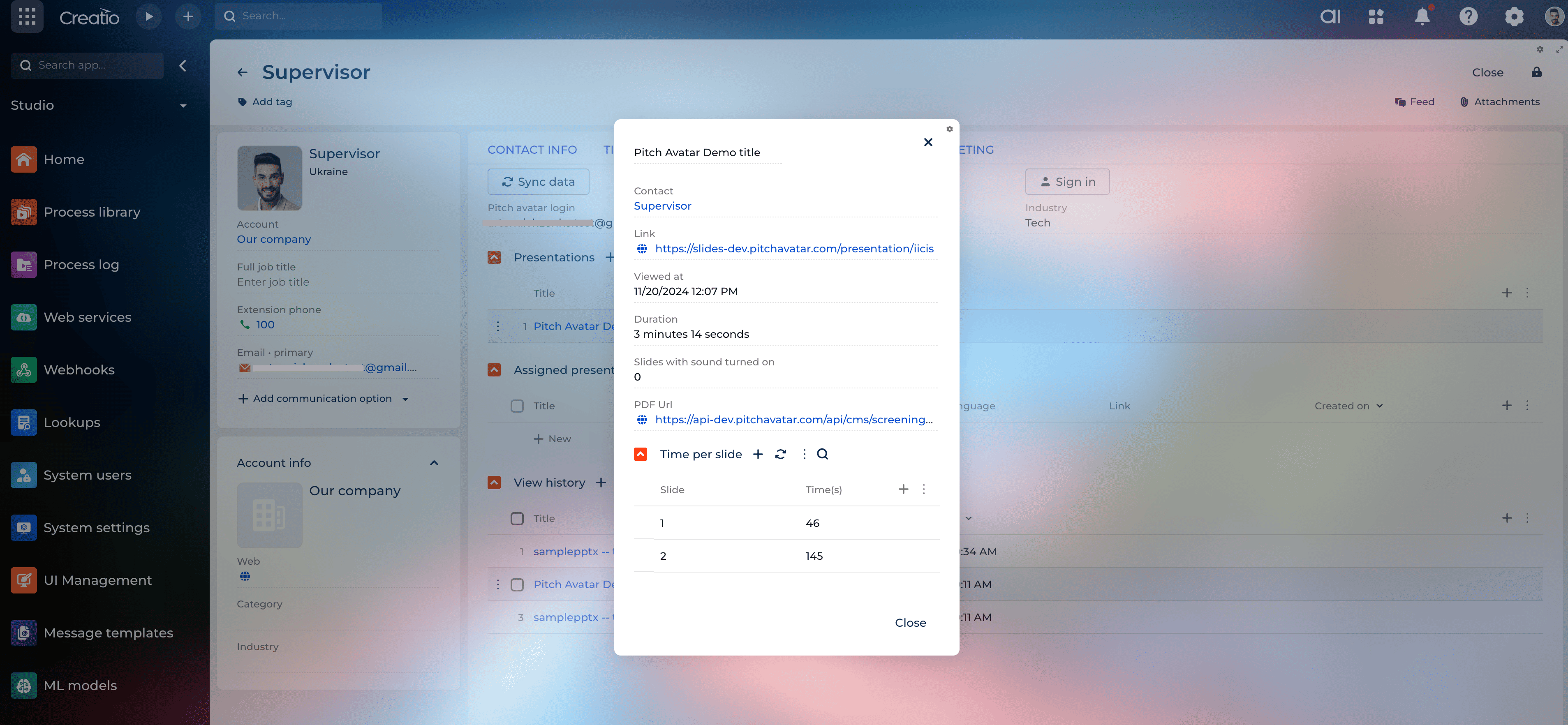
Task: Open the marketplace apps icon in top bar
Action: (1376, 16)
